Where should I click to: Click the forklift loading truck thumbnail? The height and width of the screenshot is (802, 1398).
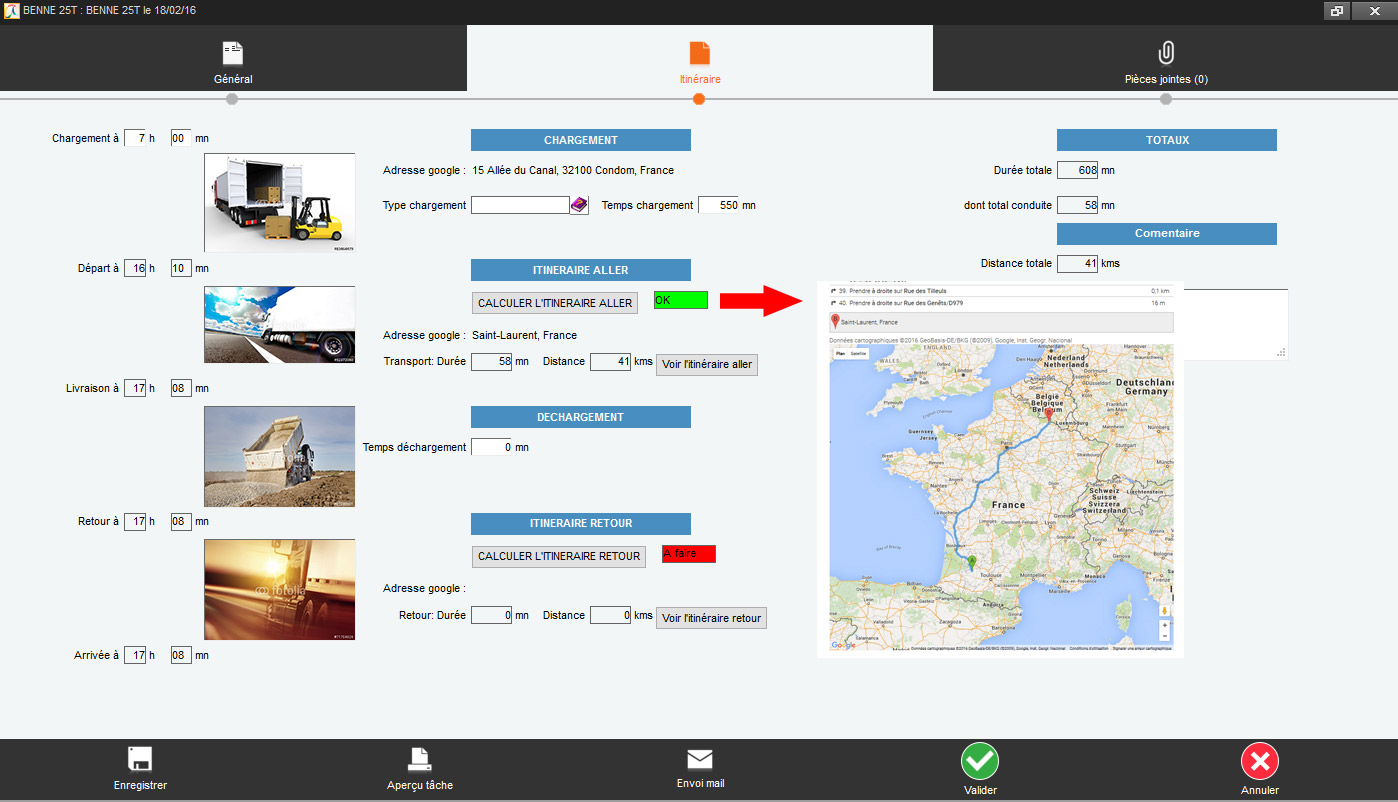click(280, 202)
